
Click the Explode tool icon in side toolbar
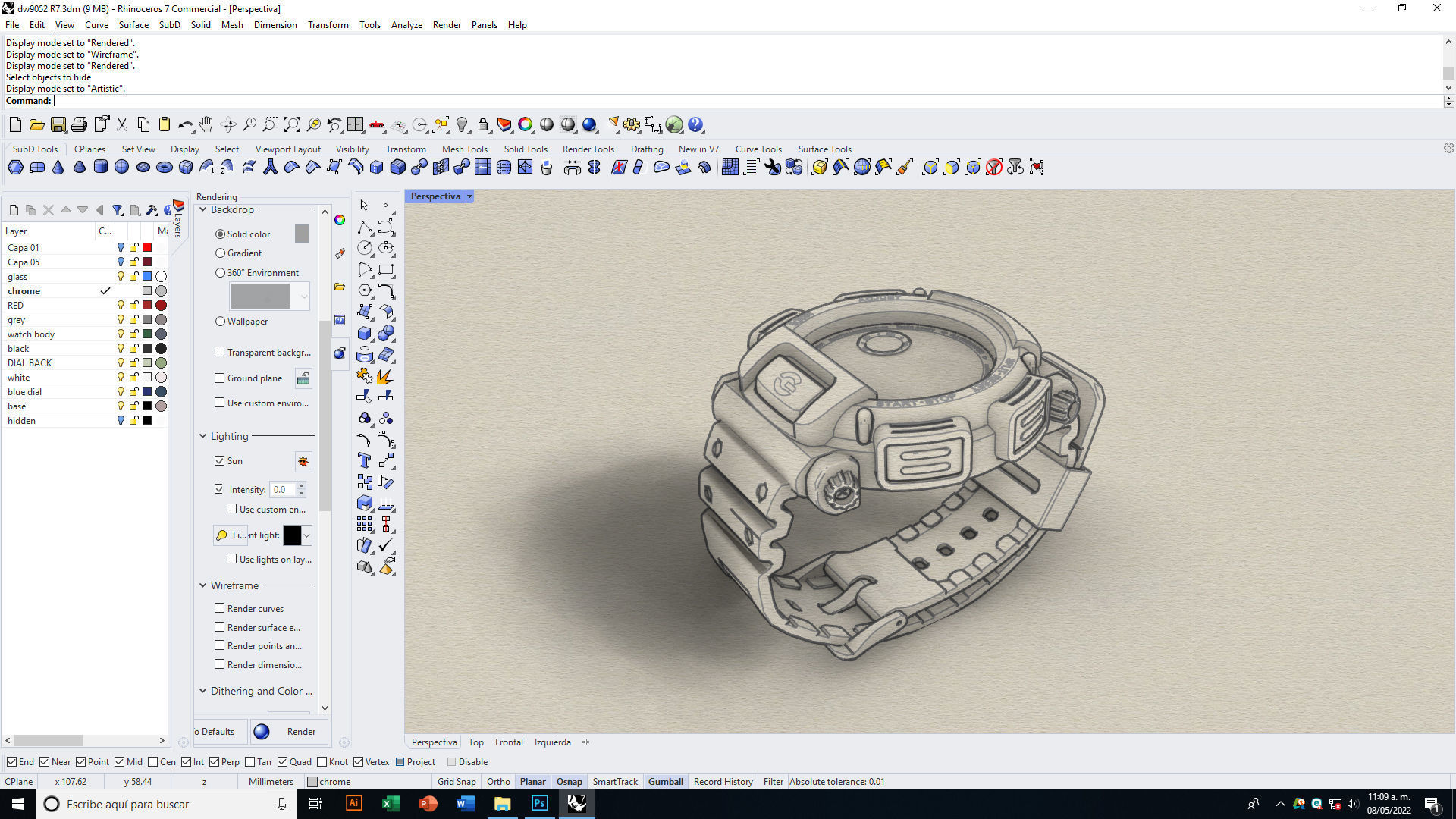click(x=386, y=376)
